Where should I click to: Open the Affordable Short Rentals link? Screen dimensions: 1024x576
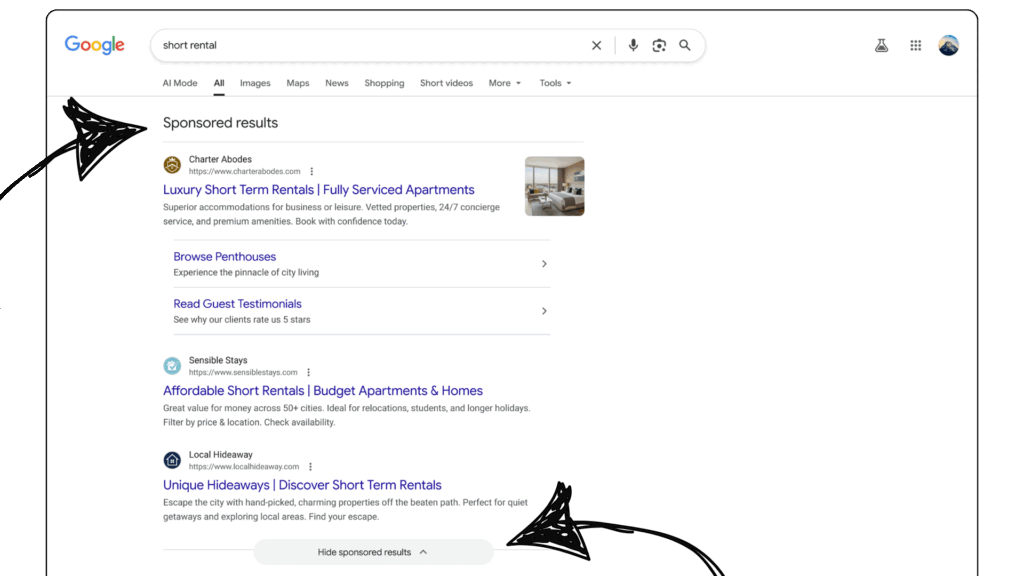click(322, 390)
